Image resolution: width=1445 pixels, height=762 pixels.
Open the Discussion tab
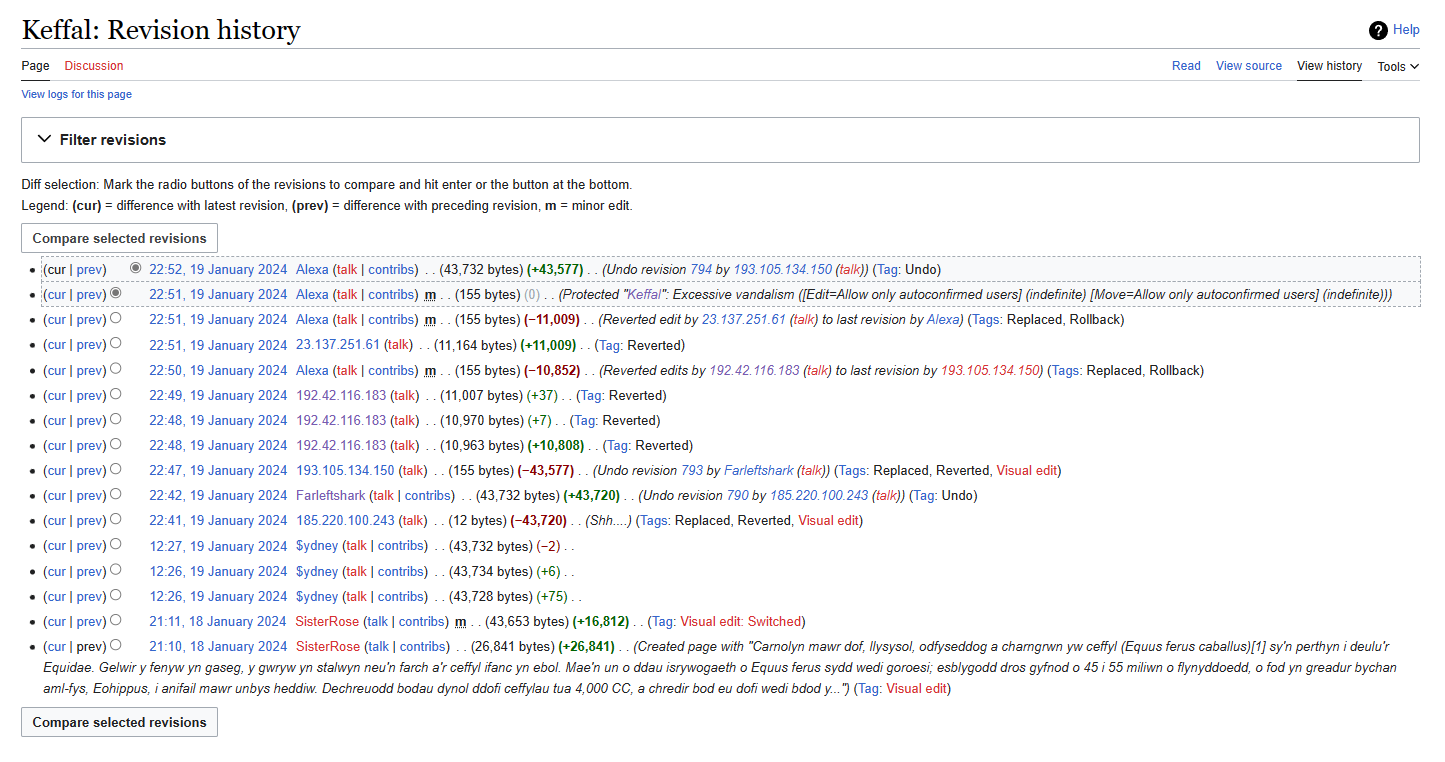[x=94, y=66]
